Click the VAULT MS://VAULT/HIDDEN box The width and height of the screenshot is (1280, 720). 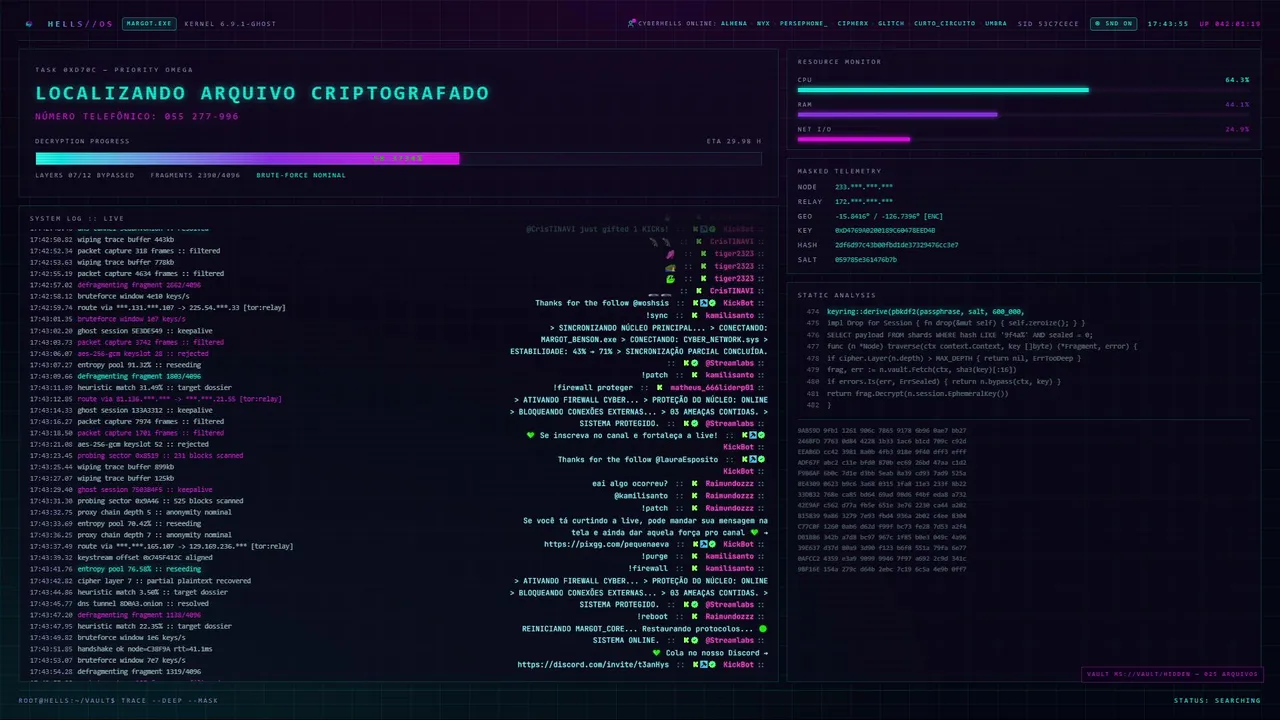pyautogui.click(x=1171, y=674)
